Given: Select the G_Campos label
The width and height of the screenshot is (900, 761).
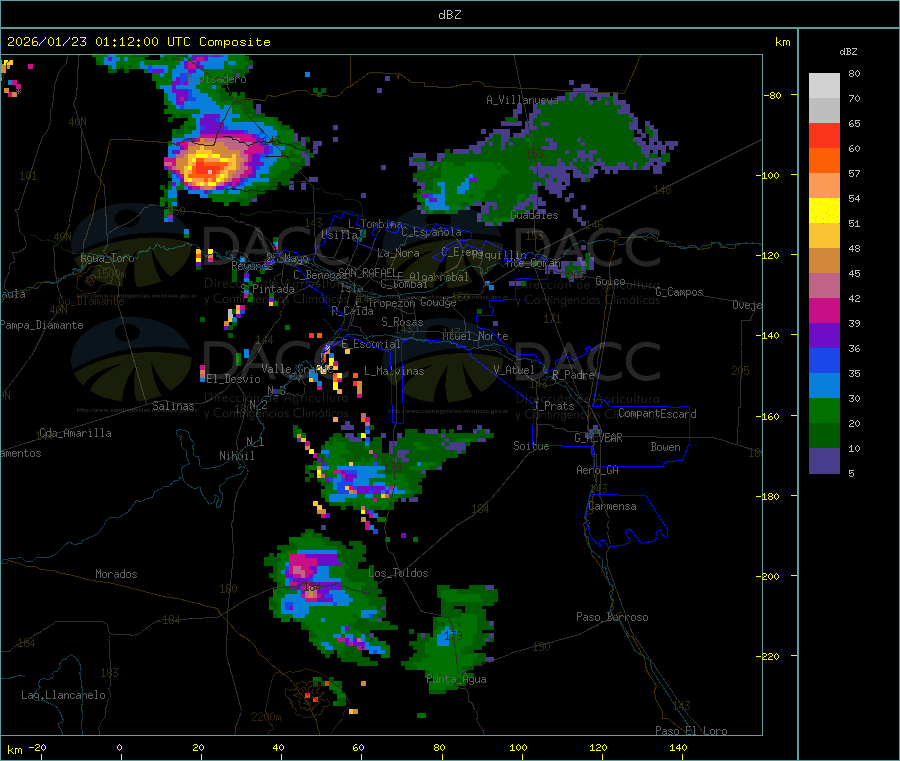Looking at the screenshot, I should 679,292.
